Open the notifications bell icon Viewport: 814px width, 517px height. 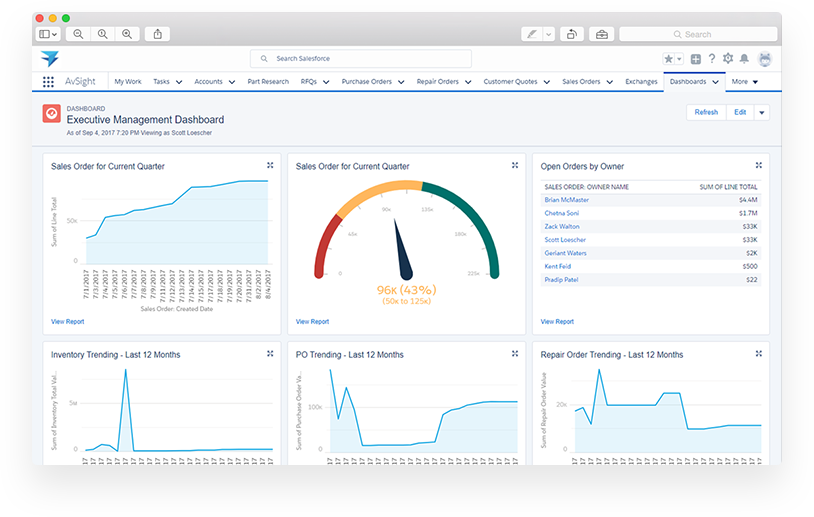744,59
